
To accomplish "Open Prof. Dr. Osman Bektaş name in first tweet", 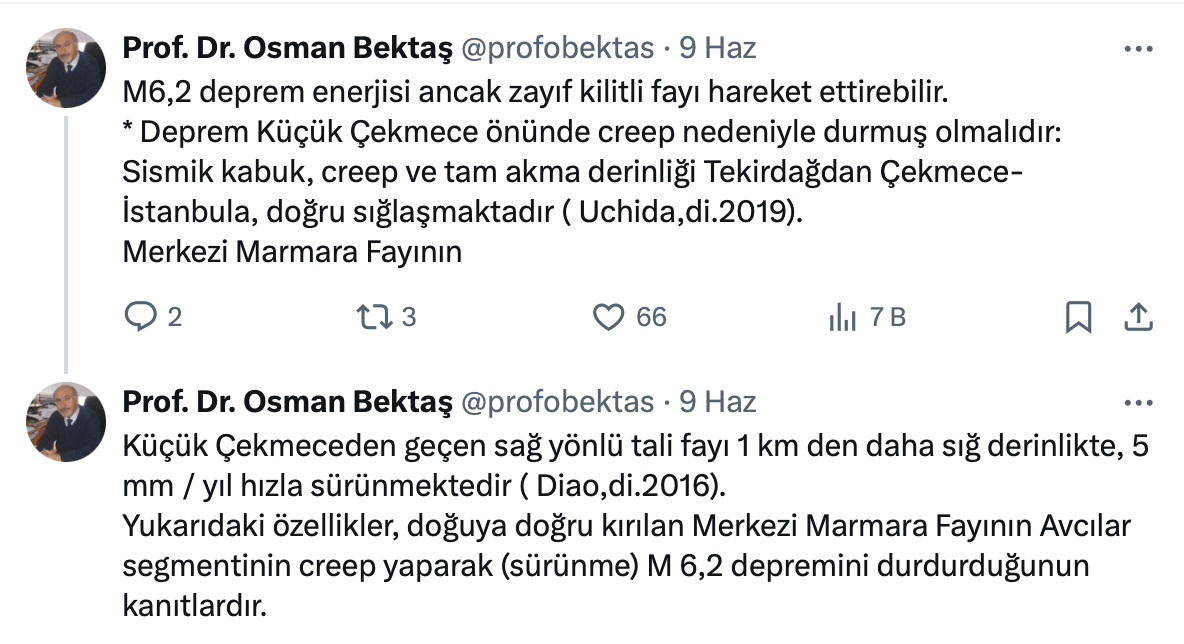I will click(x=287, y=47).
